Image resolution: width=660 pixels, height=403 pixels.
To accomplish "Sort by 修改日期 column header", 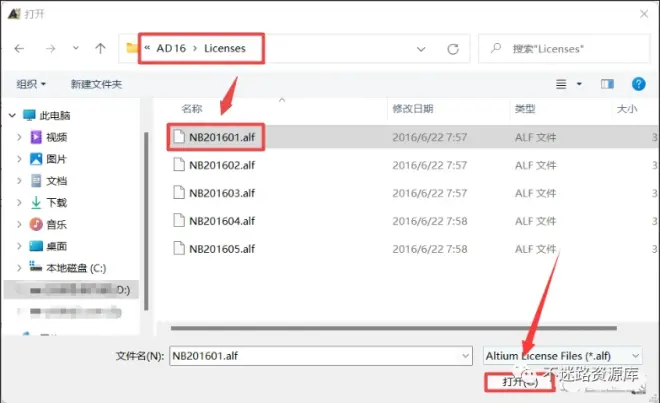I will pos(413,108).
